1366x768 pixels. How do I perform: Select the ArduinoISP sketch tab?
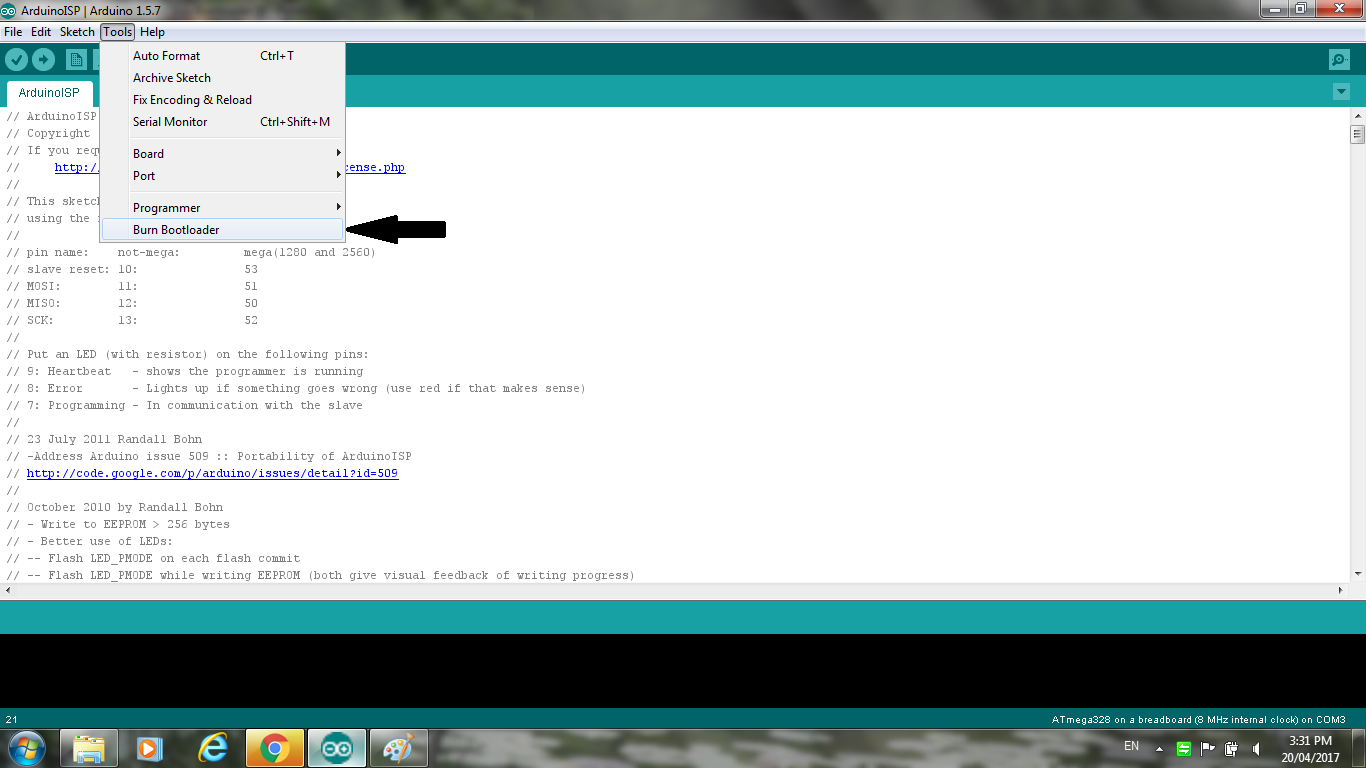49,93
